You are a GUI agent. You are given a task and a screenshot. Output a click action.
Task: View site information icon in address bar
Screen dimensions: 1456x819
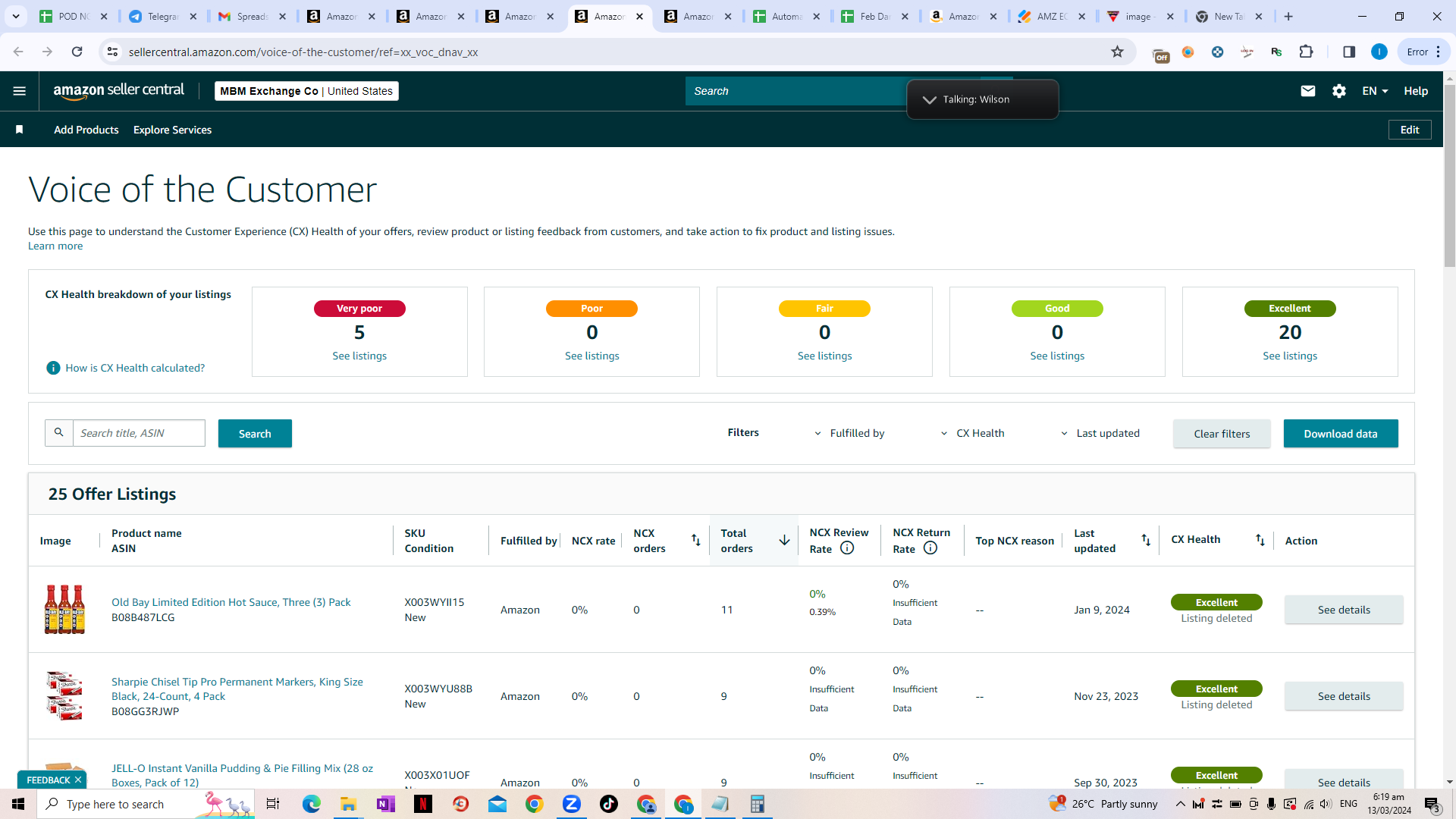pos(112,52)
